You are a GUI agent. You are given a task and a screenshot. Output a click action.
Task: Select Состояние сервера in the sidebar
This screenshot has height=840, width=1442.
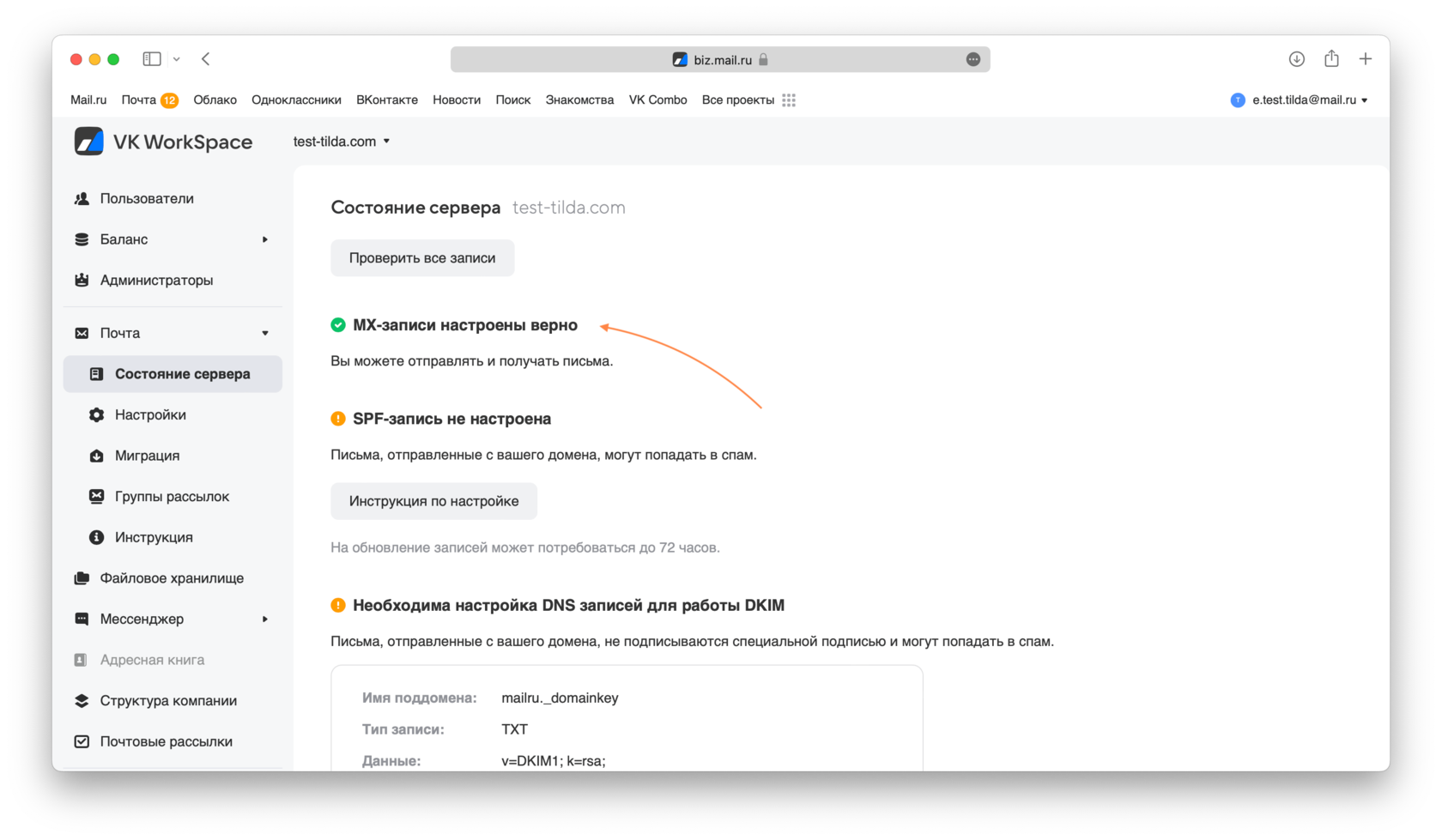(173, 374)
